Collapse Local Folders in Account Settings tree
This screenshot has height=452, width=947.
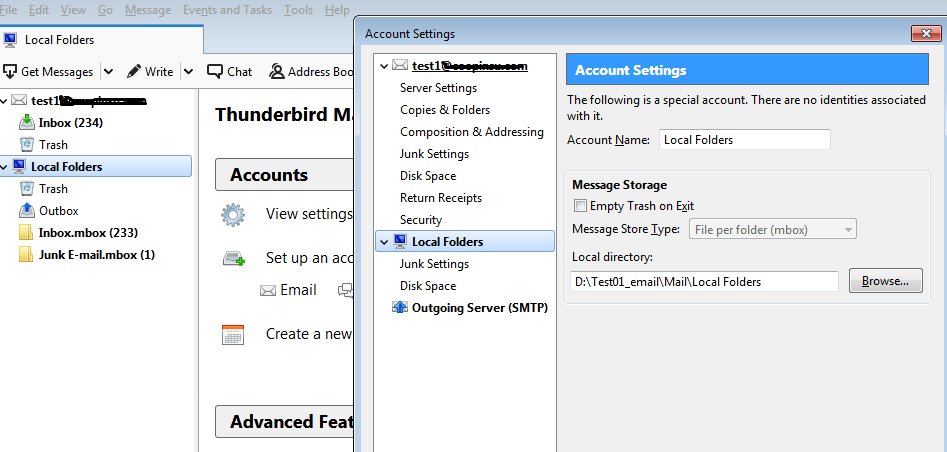point(384,242)
